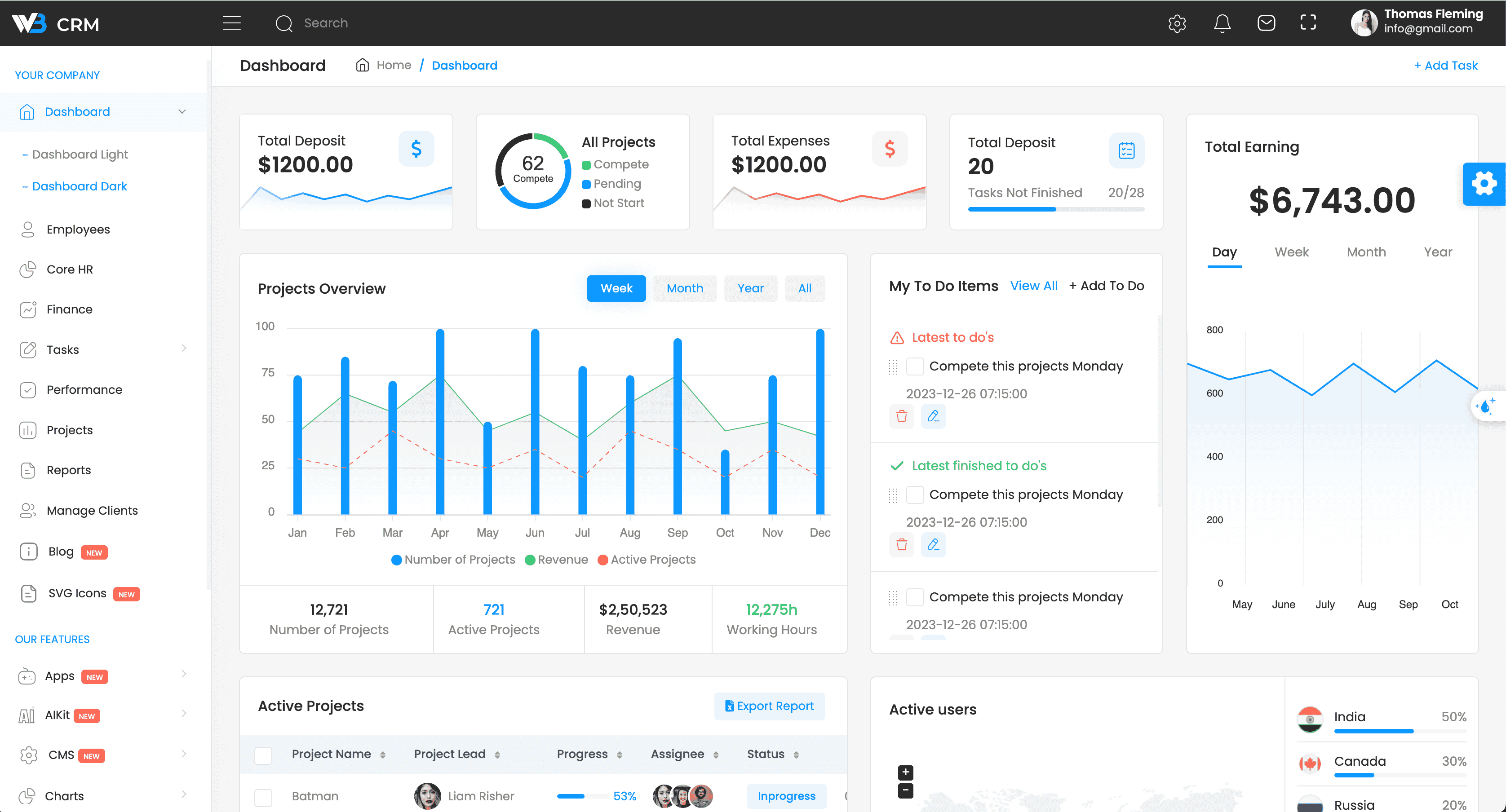Viewport: 1506px width, 812px height.
Task: Open Reports in sidebar
Action: 68,470
